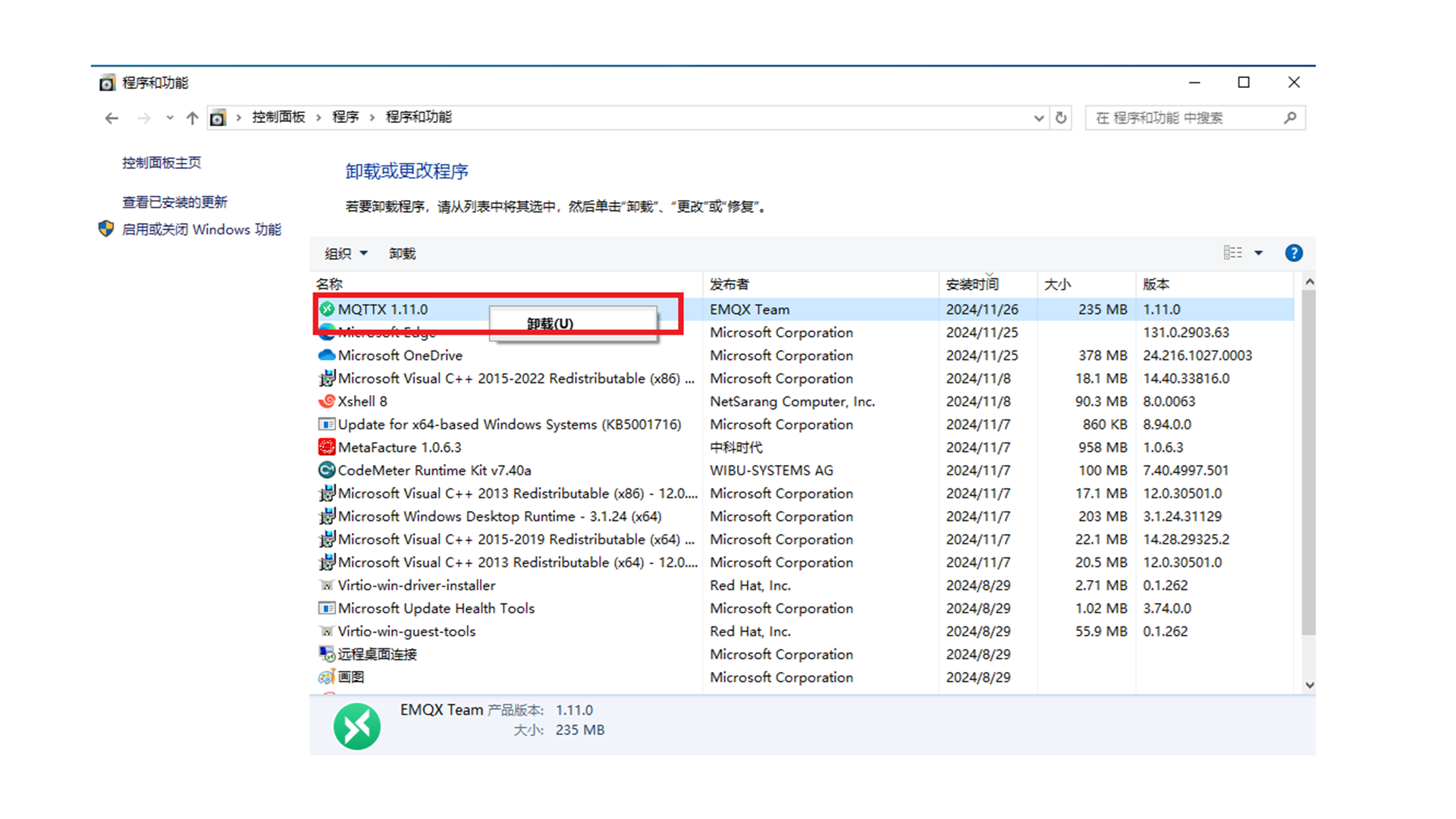This screenshot has width=1456, height=819.
Task: Select the MetaFacture 1.0.6.3 icon
Action: point(327,447)
